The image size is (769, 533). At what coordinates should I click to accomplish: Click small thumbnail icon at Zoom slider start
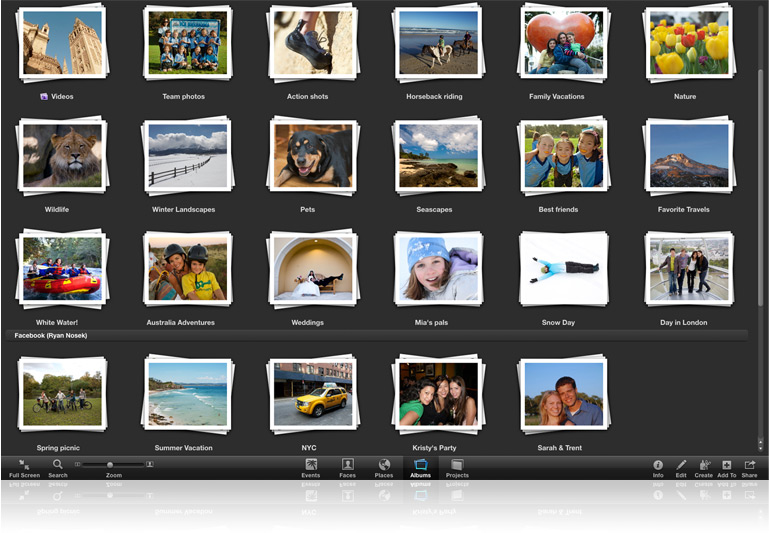coord(77,464)
